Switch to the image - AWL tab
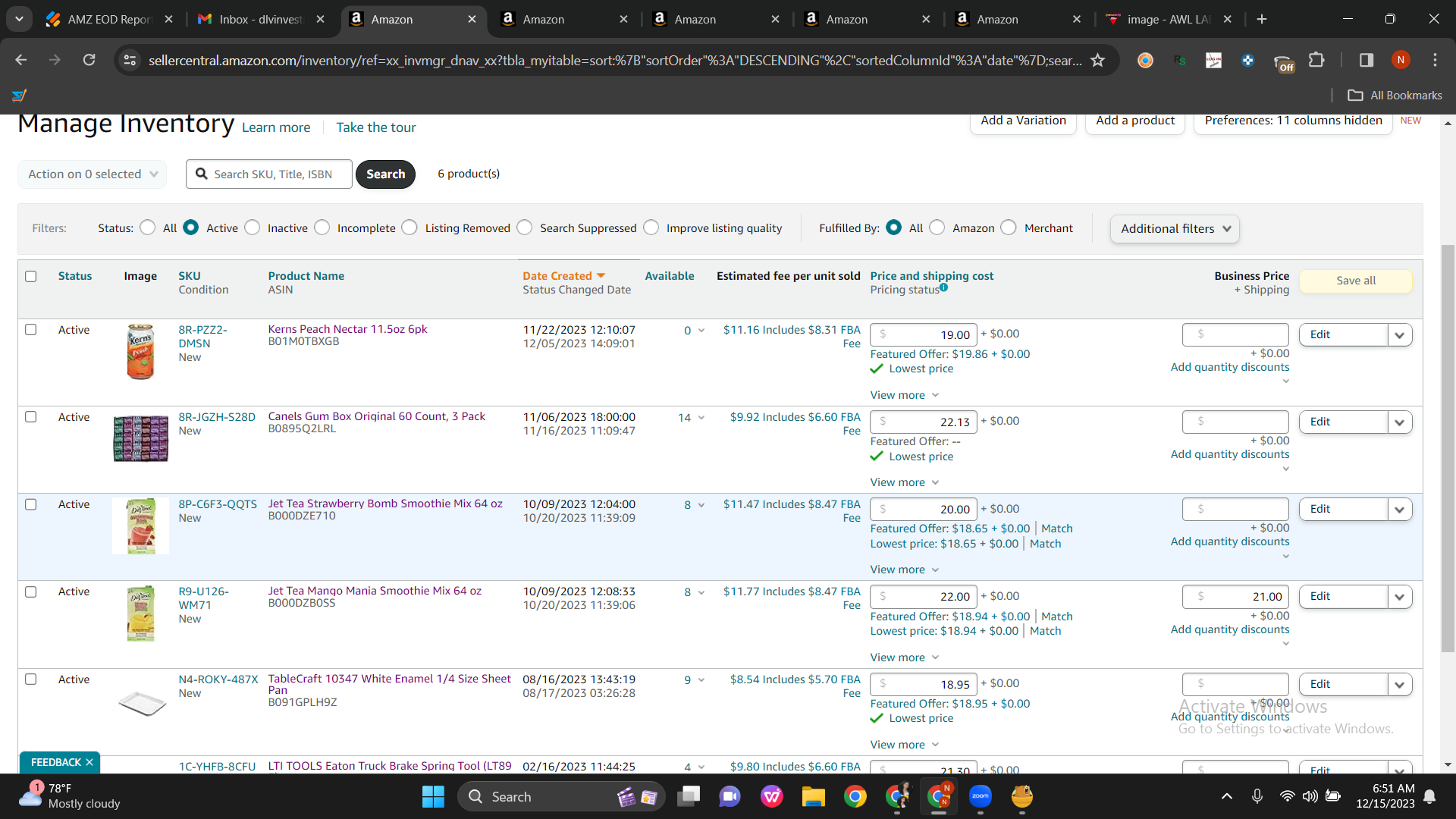Image resolution: width=1456 pixels, height=819 pixels. tap(1168, 19)
